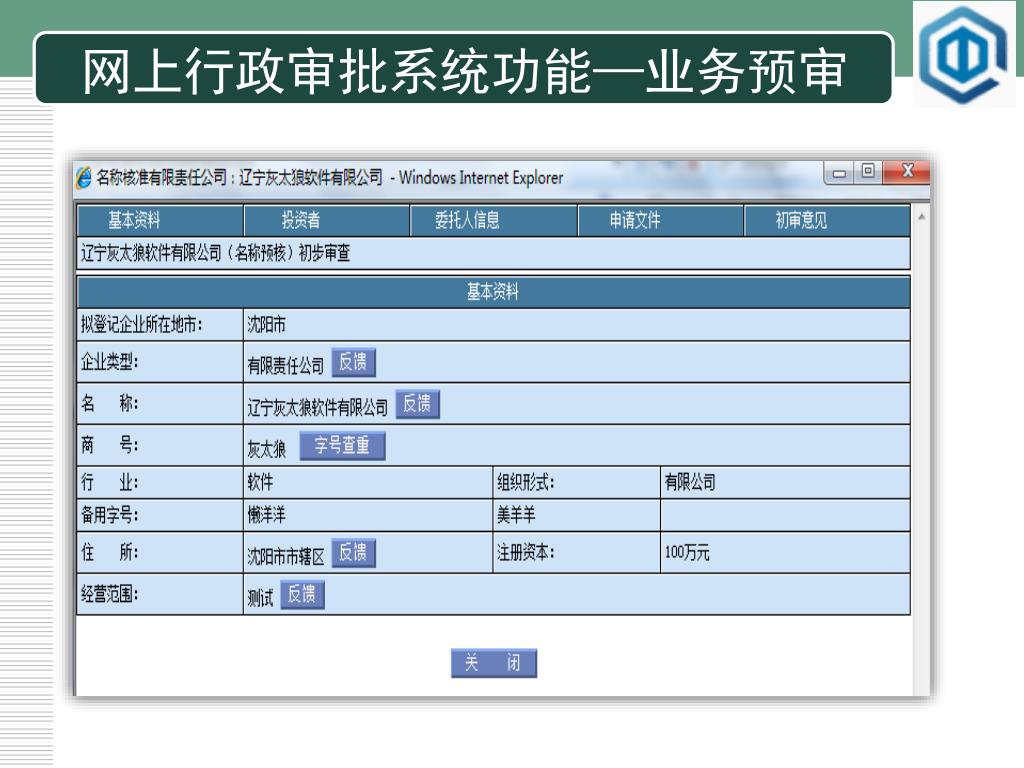Click the slide title 网上行政审批系统功能—业务预审
The image size is (1024, 768).
point(464,71)
